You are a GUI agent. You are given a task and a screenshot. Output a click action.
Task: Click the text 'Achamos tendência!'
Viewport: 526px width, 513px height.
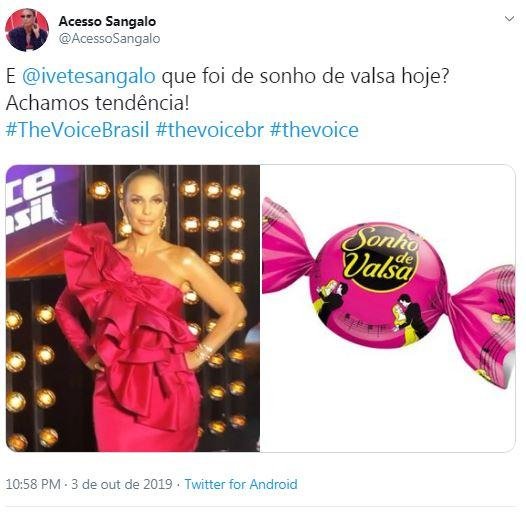(x=98, y=103)
